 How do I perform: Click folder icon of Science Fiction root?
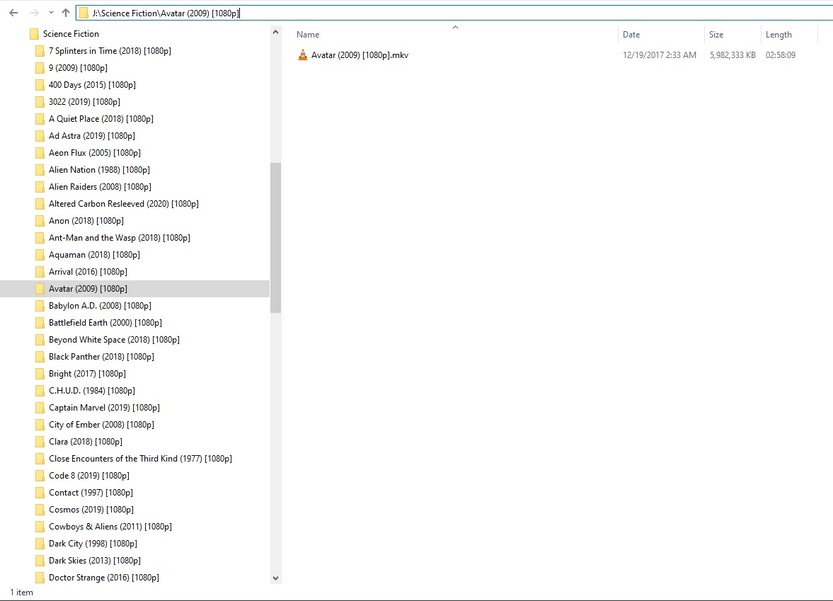[x=35, y=34]
